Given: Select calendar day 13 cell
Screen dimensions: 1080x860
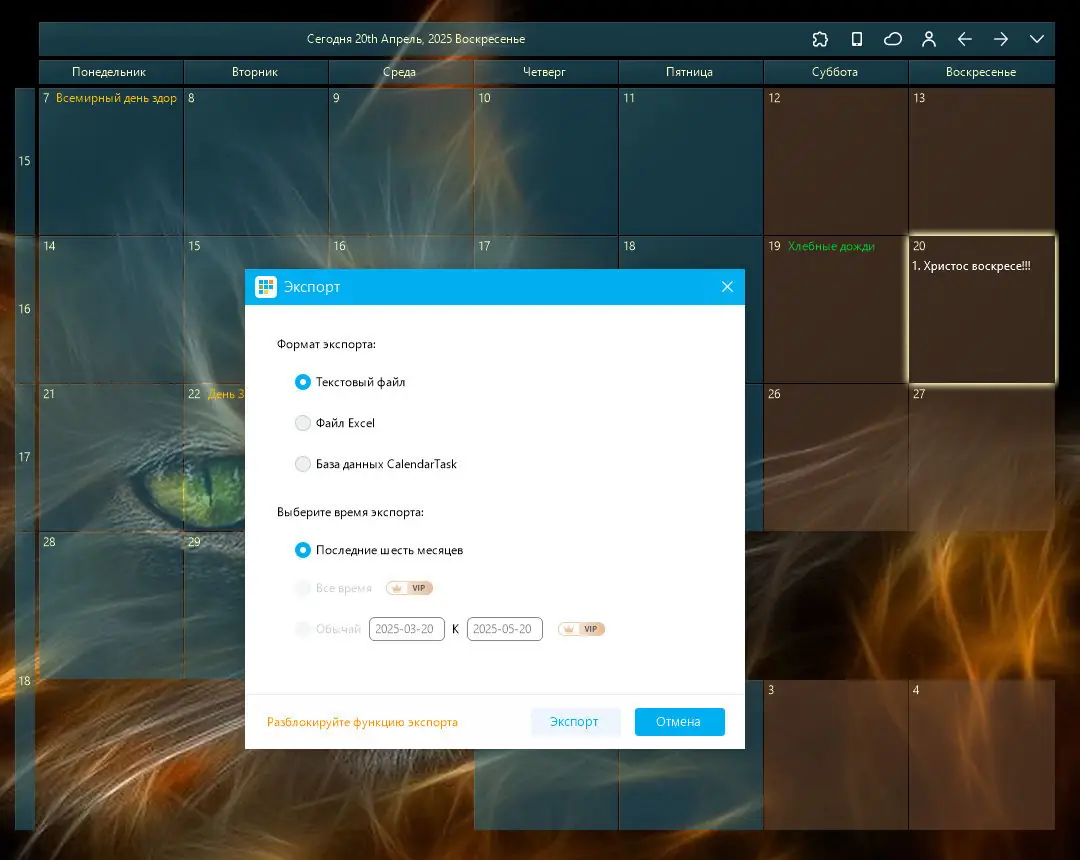Looking at the screenshot, I should [981, 161].
